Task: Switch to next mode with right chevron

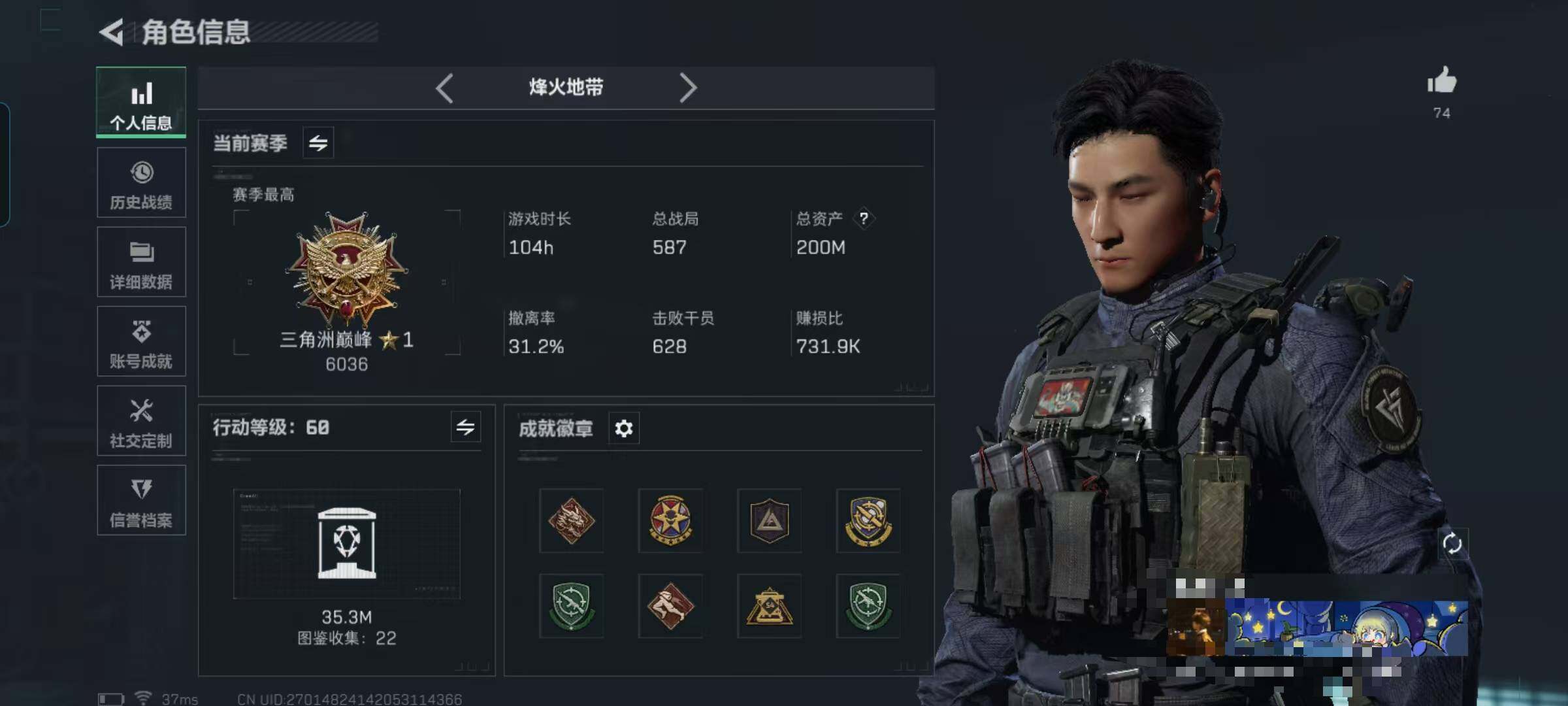Action: pyautogui.click(x=688, y=88)
